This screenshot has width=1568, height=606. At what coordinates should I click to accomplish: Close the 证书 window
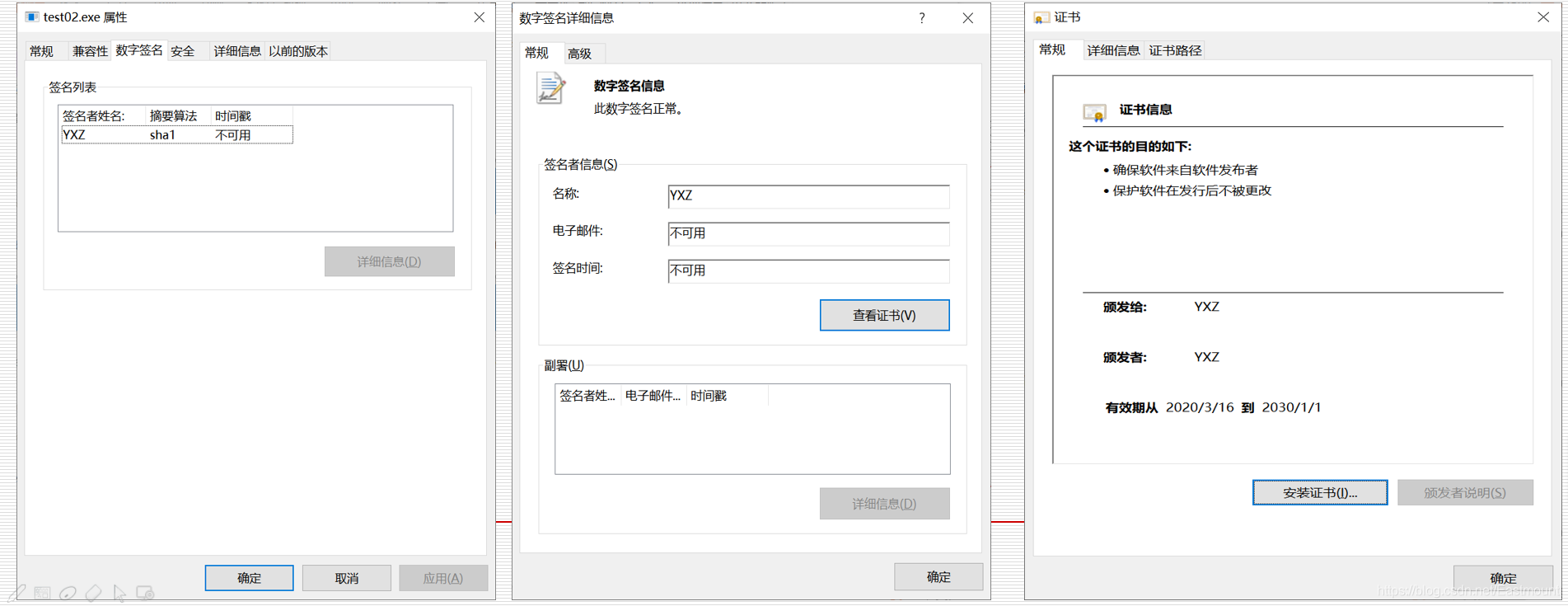point(1543,17)
